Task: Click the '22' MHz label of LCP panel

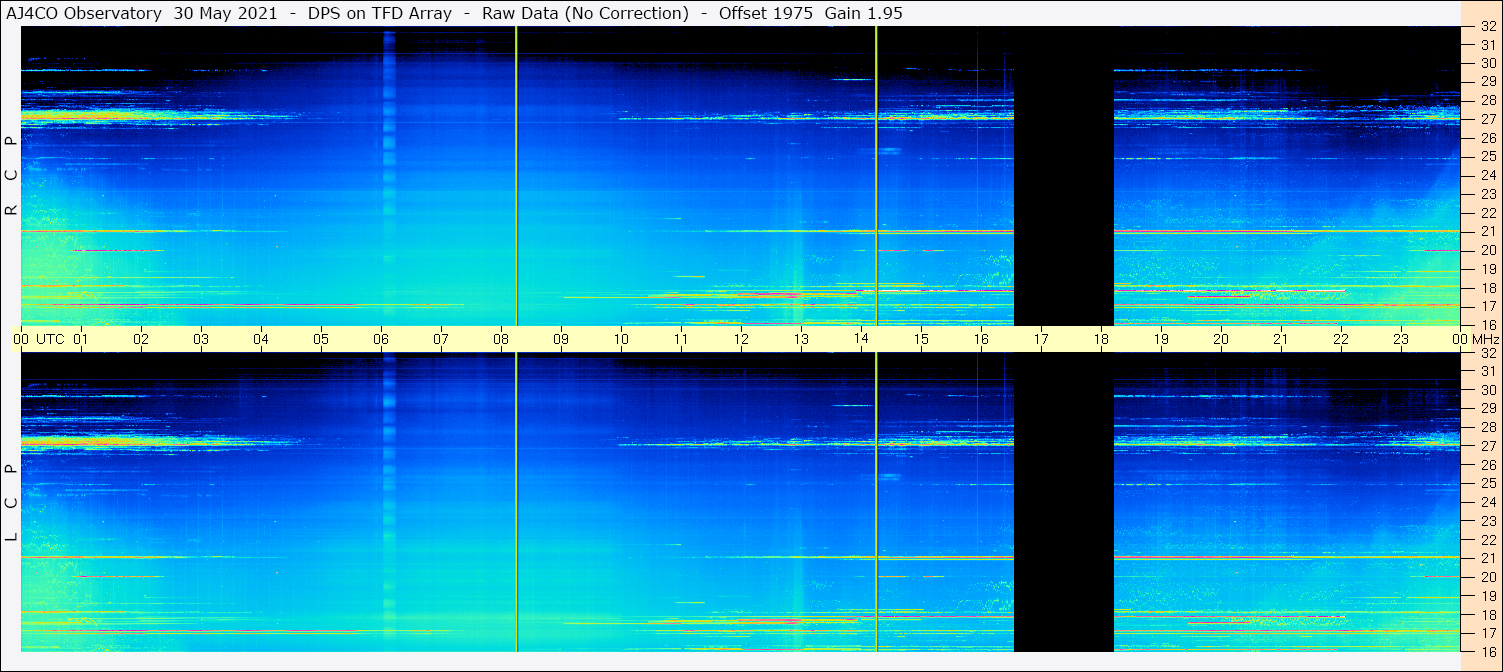Action: pos(1488,540)
